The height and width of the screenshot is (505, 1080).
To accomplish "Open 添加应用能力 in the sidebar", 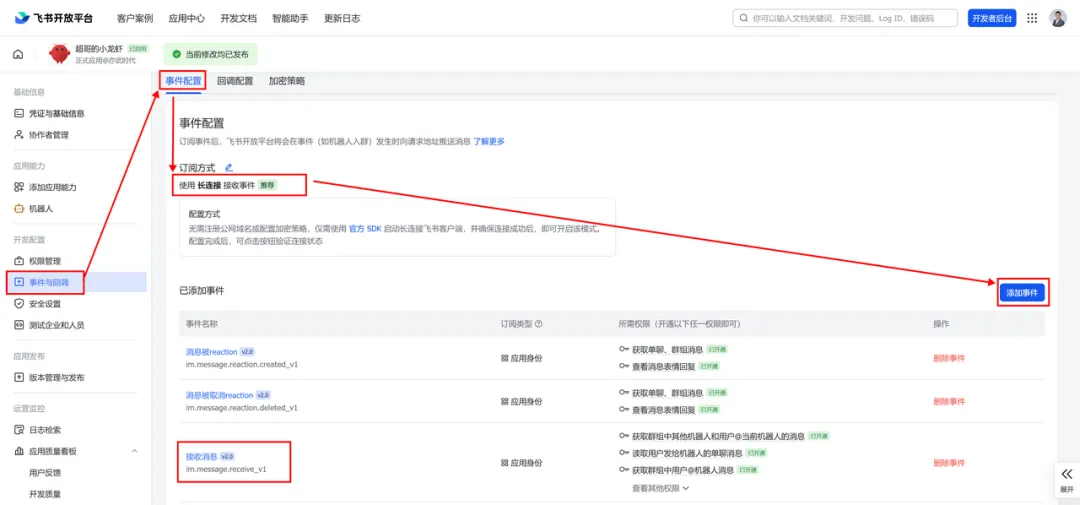I will tap(52, 187).
